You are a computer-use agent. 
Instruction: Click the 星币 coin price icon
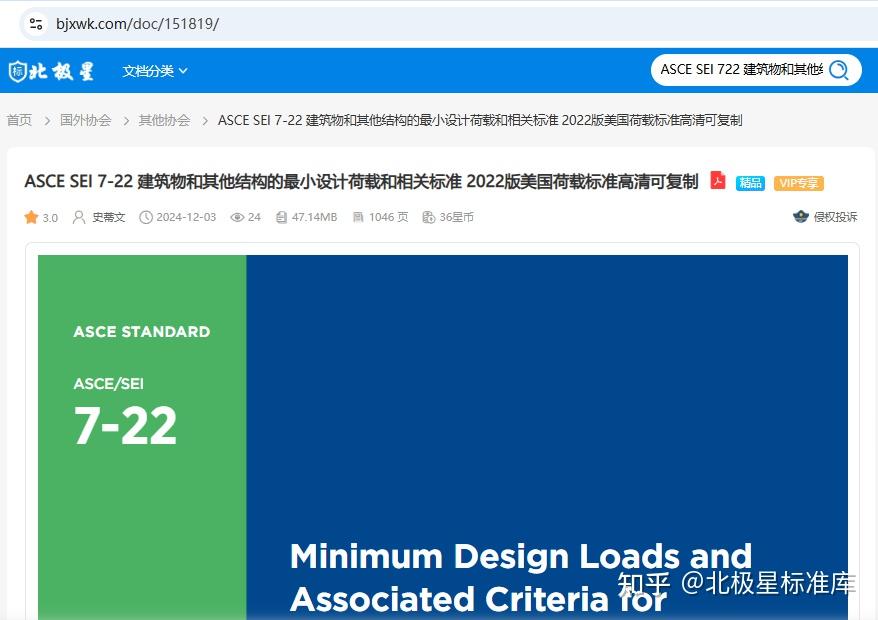pos(428,217)
